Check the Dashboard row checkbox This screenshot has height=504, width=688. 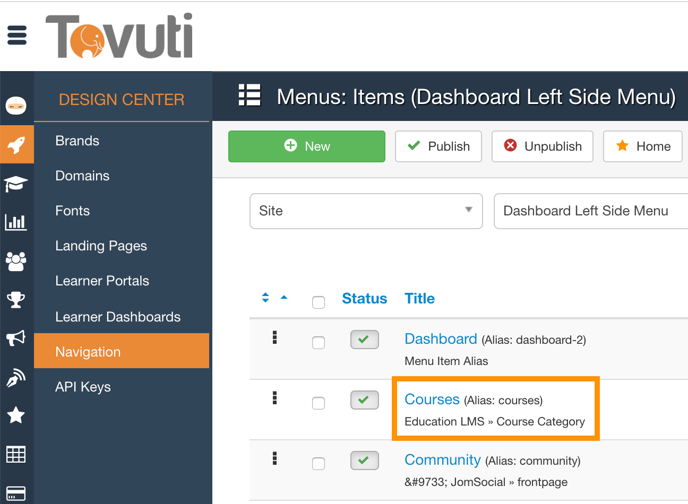[318, 343]
